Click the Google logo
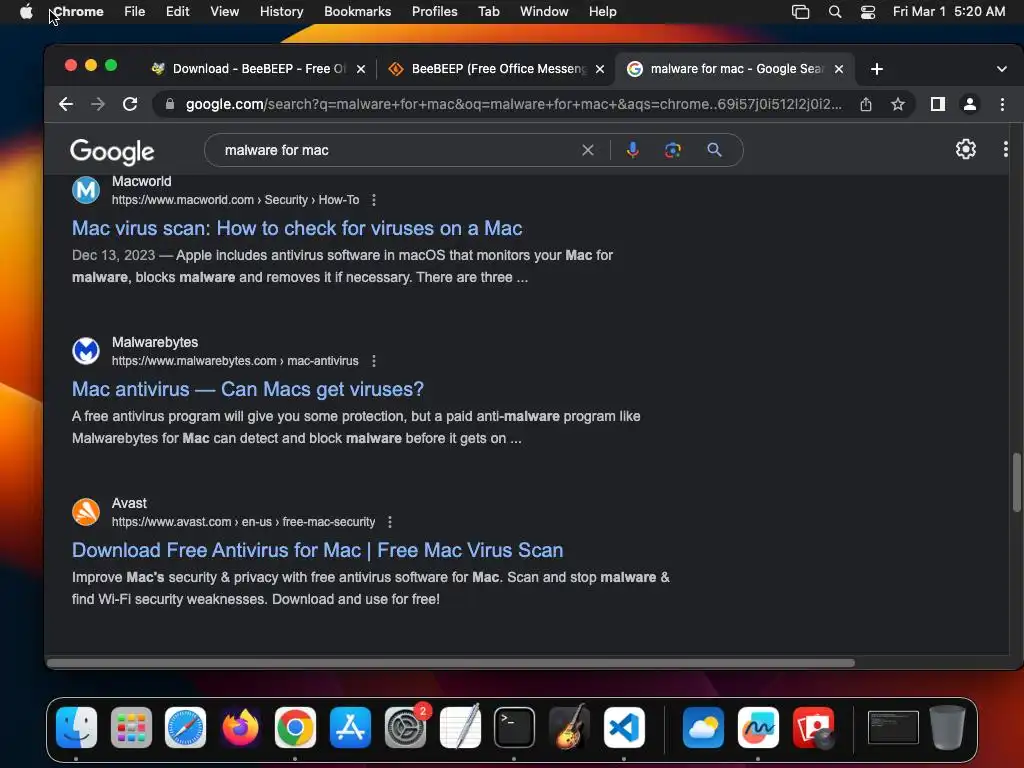1024x768 pixels. click(112, 152)
